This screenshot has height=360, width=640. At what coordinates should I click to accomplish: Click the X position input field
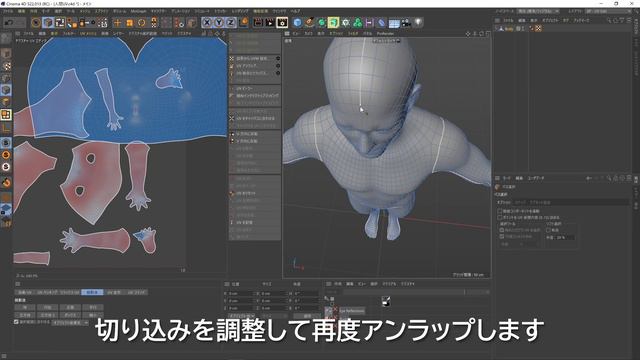(x=240, y=293)
